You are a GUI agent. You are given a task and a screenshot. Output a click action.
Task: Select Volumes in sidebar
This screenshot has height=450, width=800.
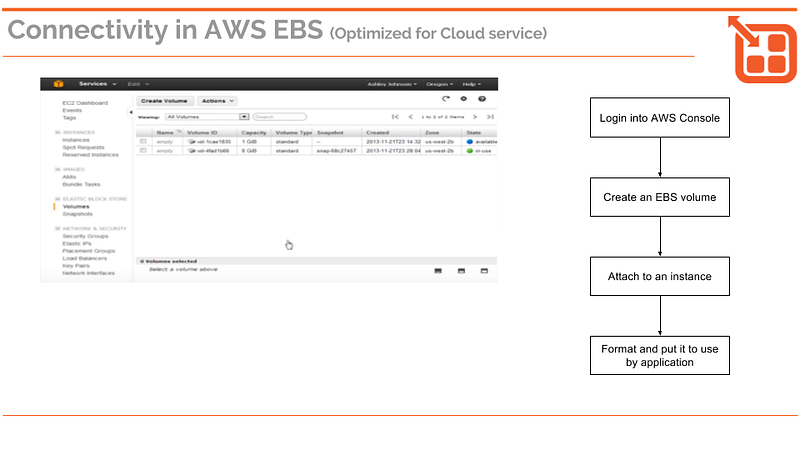pyautogui.click(x=76, y=207)
